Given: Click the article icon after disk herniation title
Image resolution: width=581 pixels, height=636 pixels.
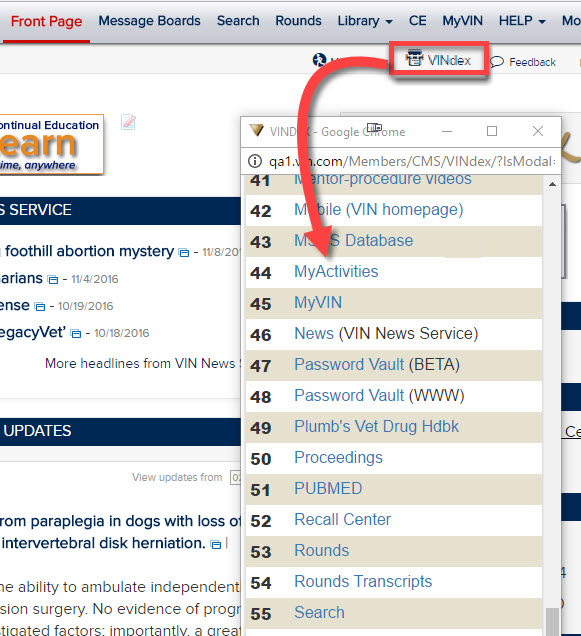Looking at the screenshot, I should [216, 545].
